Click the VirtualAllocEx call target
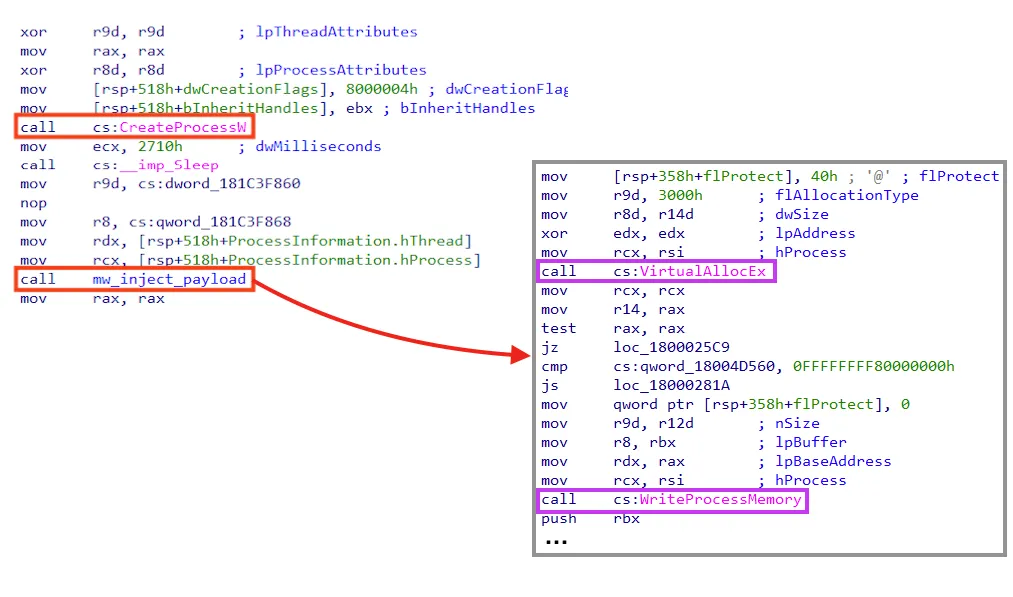This screenshot has height=597, width=1013. [x=703, y=271]
